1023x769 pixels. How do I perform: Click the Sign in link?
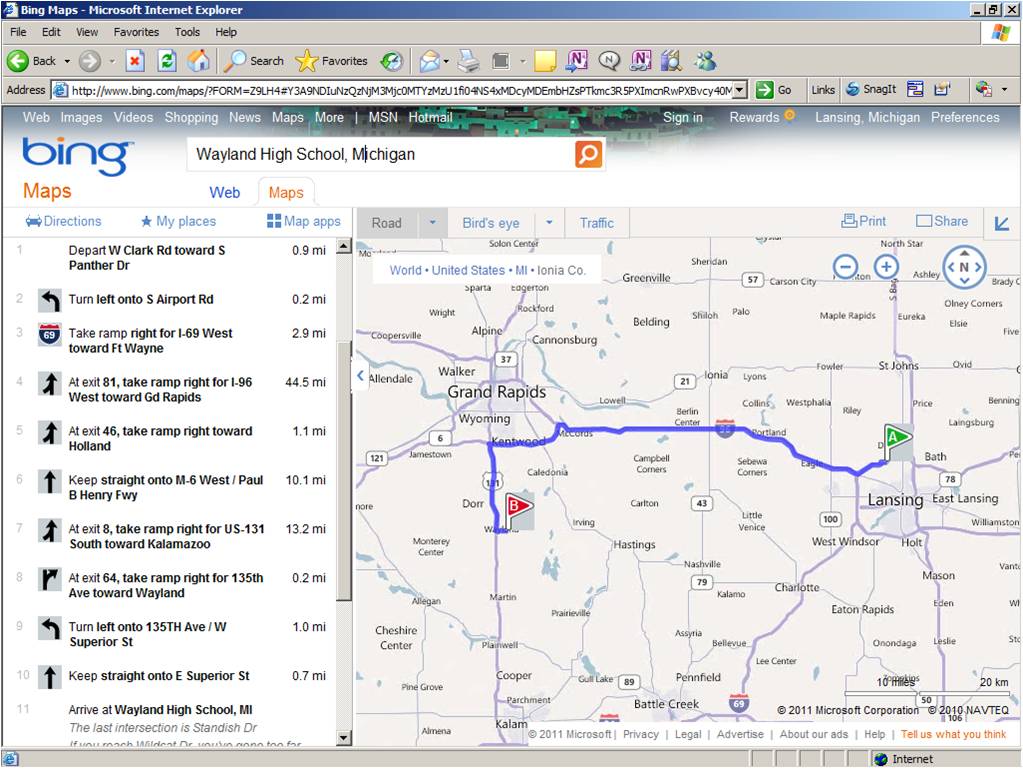click(x=682, y=117)
